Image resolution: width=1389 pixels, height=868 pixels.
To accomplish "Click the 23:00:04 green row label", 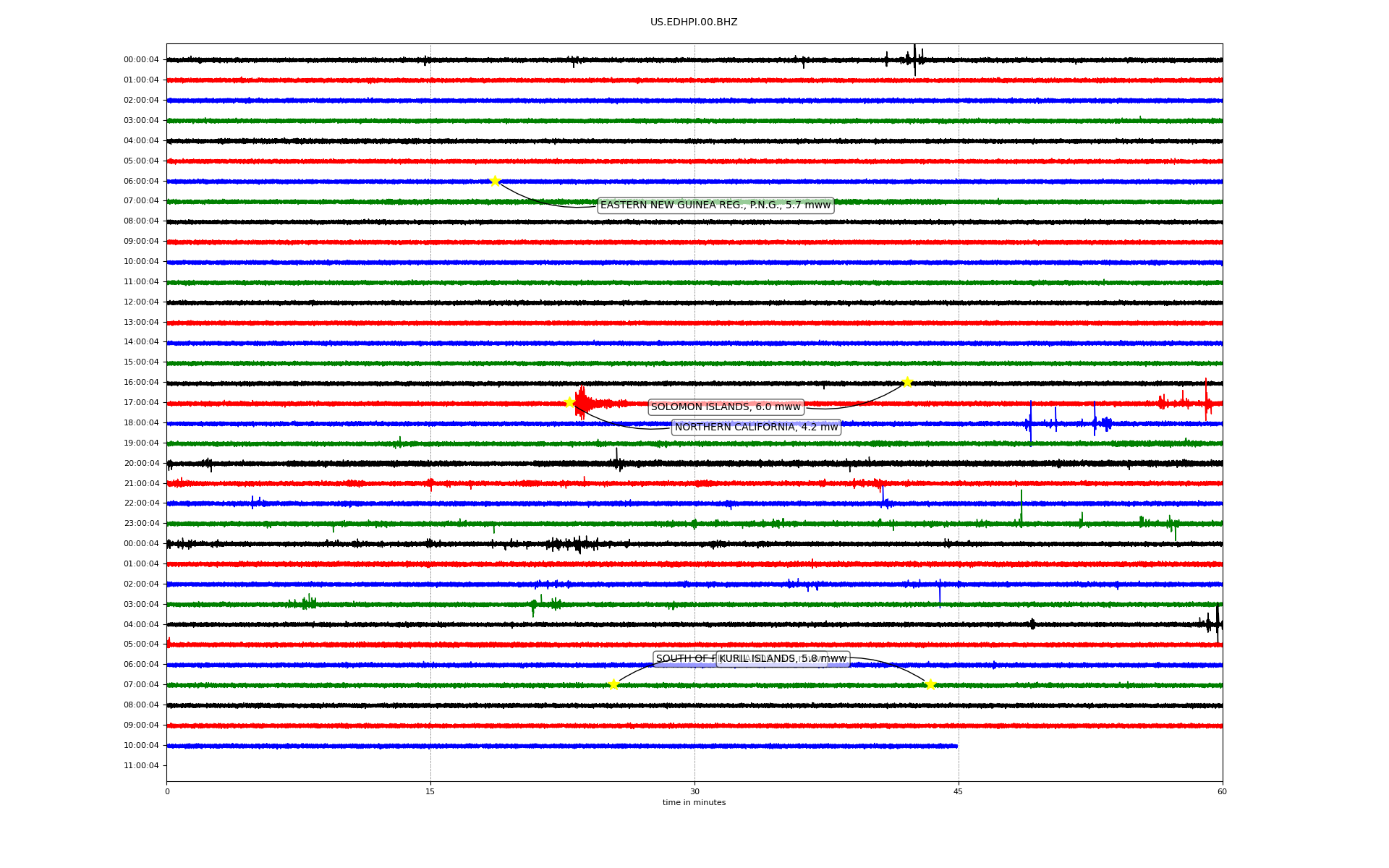I will [141, 523].
